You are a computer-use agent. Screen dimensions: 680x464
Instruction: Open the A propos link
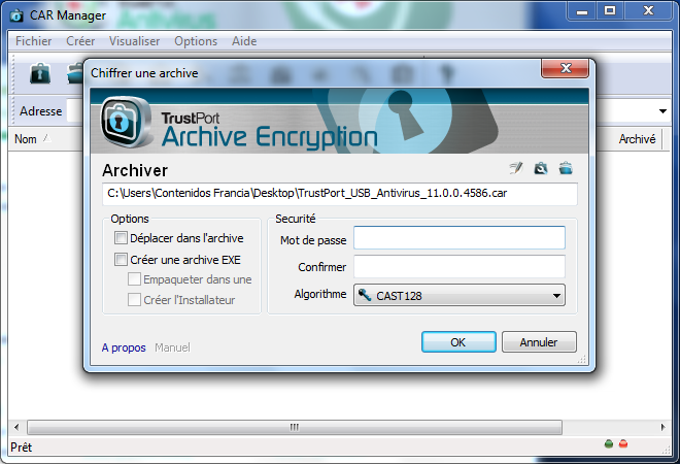(x=124, y=348)
